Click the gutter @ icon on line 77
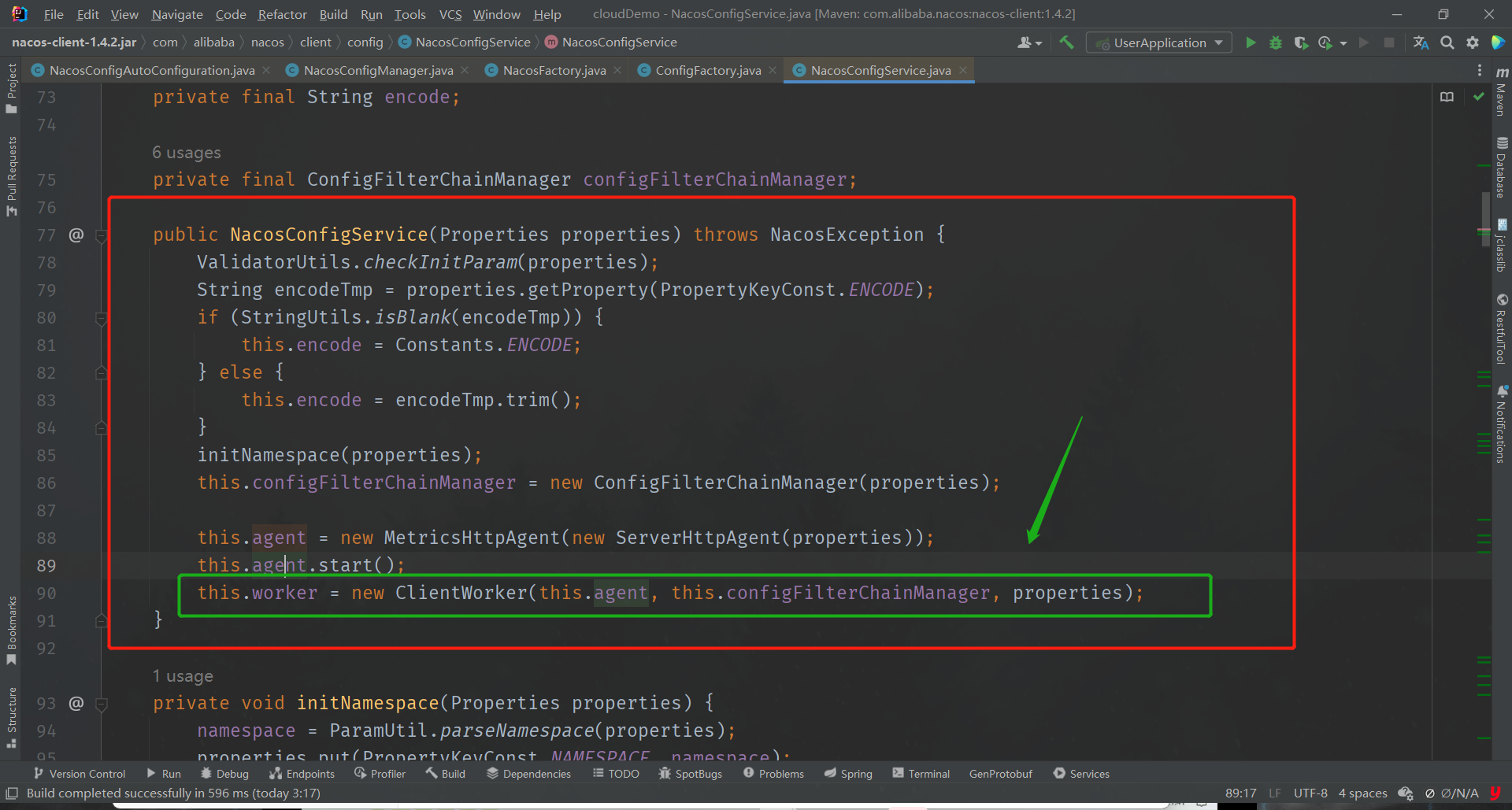 coord(76,235)
